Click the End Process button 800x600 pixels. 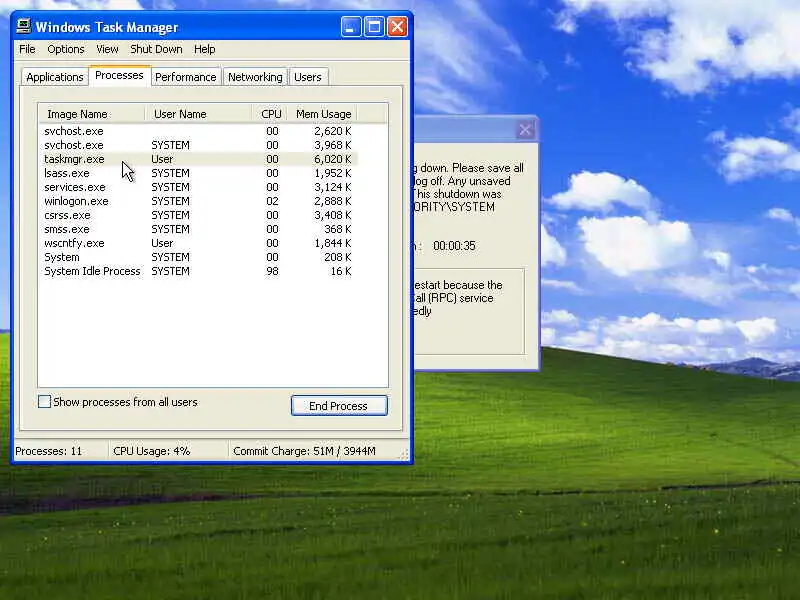[339, 406]
